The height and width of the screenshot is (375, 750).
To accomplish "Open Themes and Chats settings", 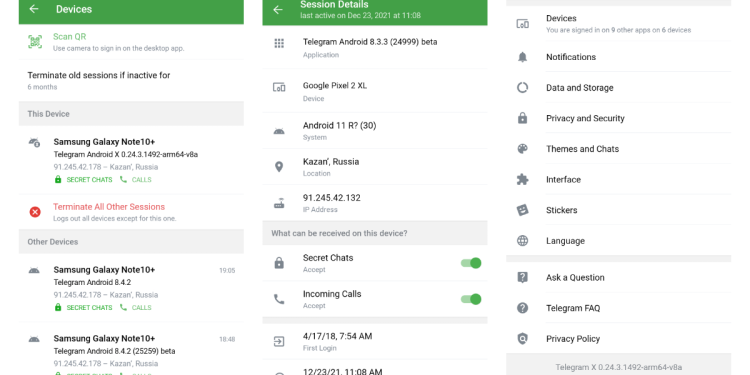I will pos(618,149).
